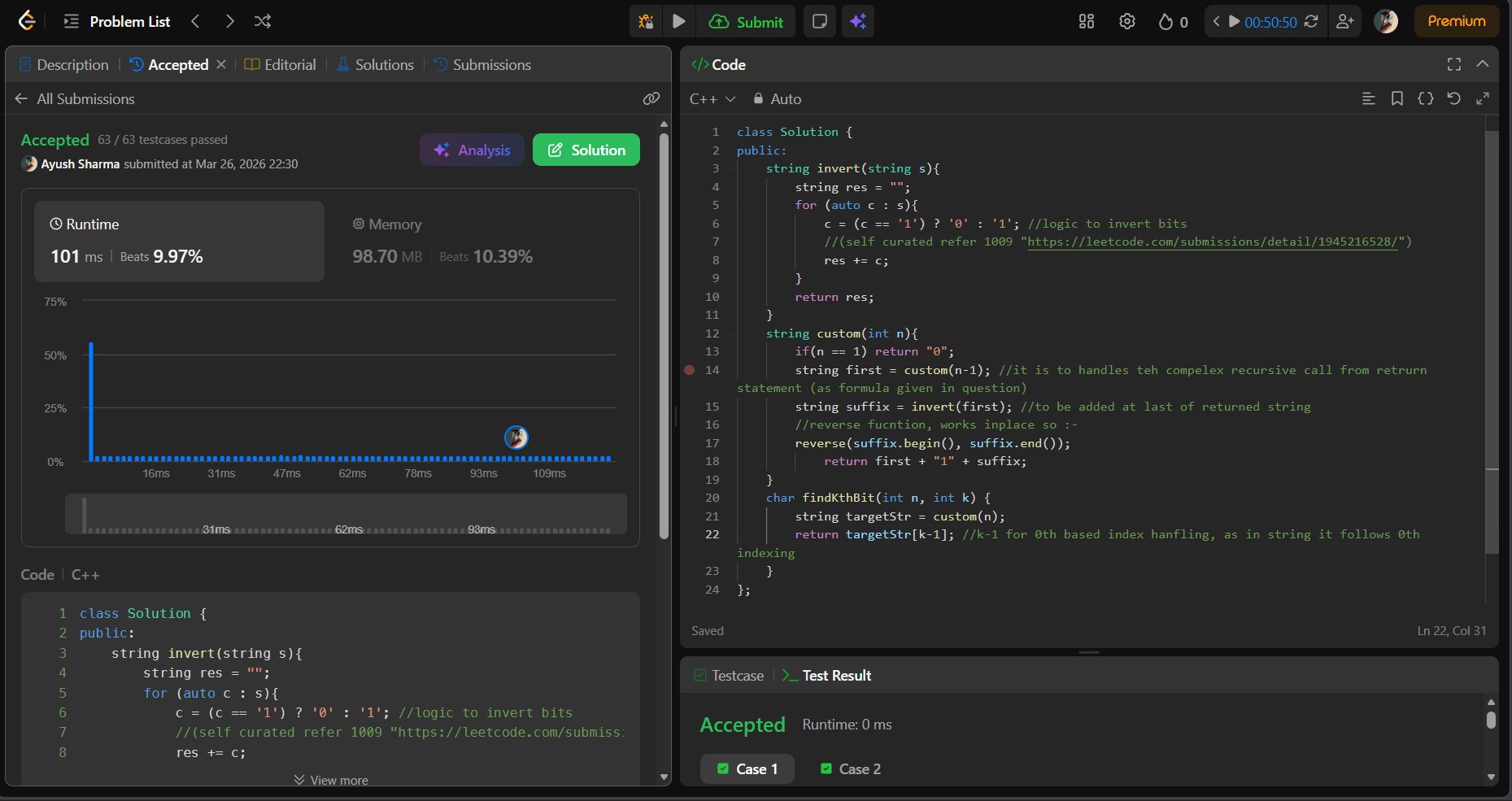Shuffle to a random problem

(262, 22)
